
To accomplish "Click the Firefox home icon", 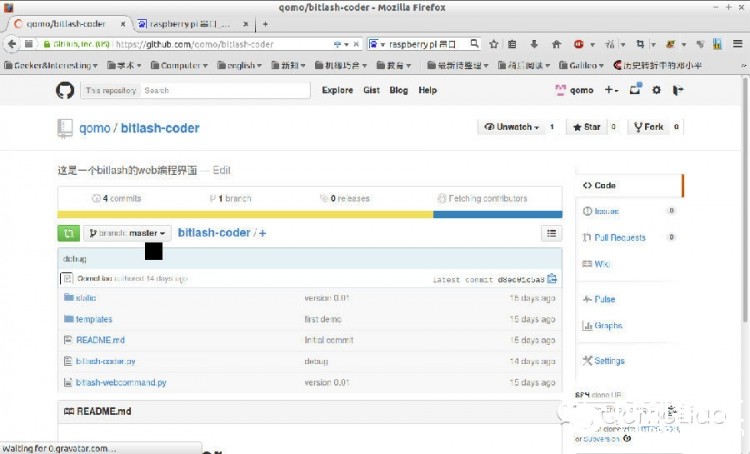I will point(556,44).
